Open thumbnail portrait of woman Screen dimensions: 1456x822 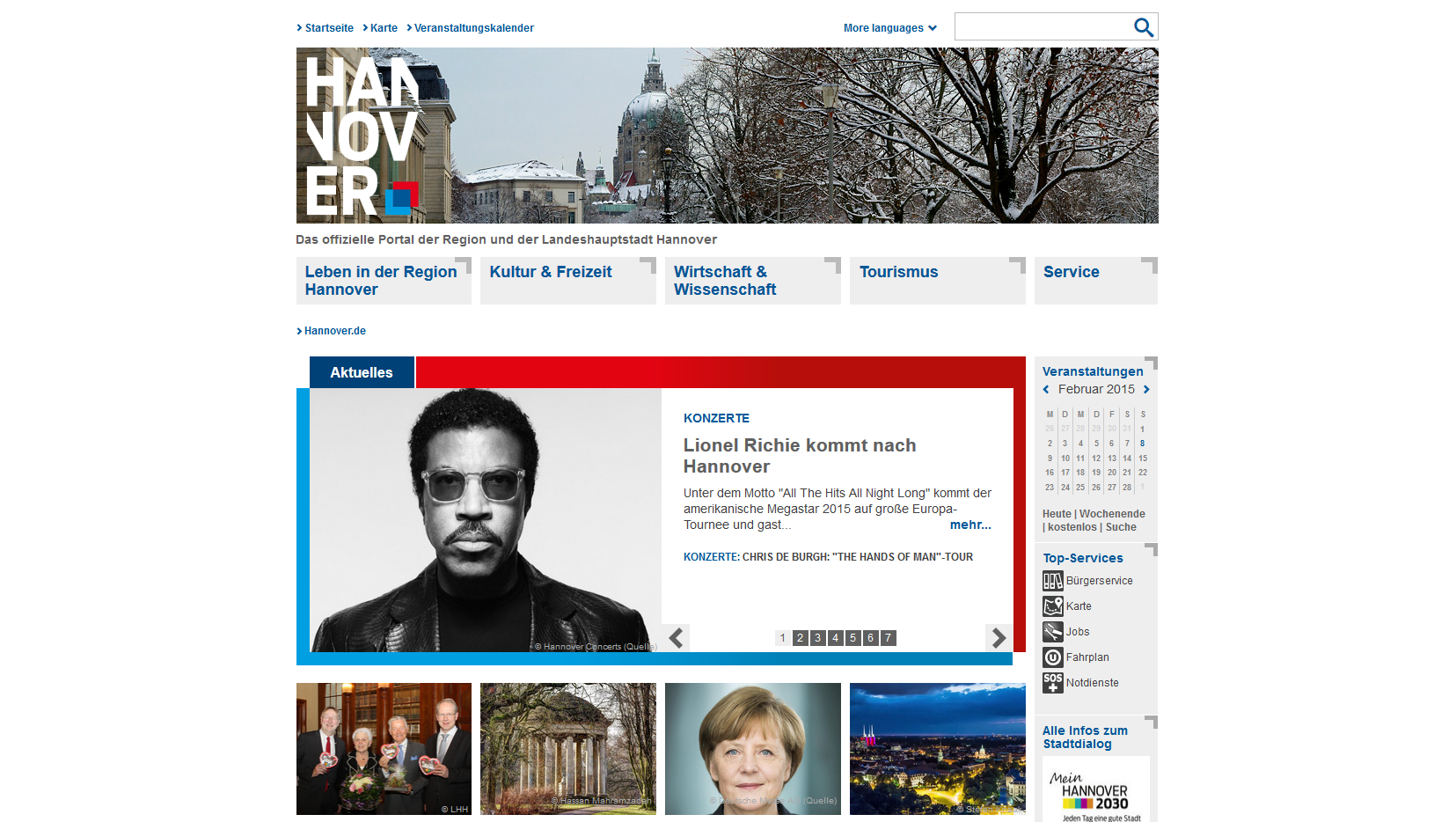pos(753,749)
